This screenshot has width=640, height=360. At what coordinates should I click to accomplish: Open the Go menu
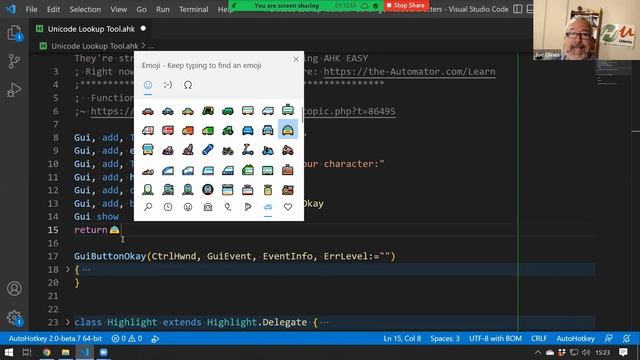(x=141, y=9)
